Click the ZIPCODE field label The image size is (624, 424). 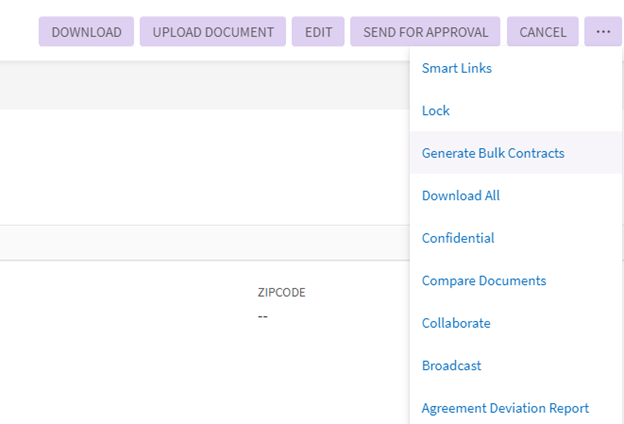[x=281, y=293]
